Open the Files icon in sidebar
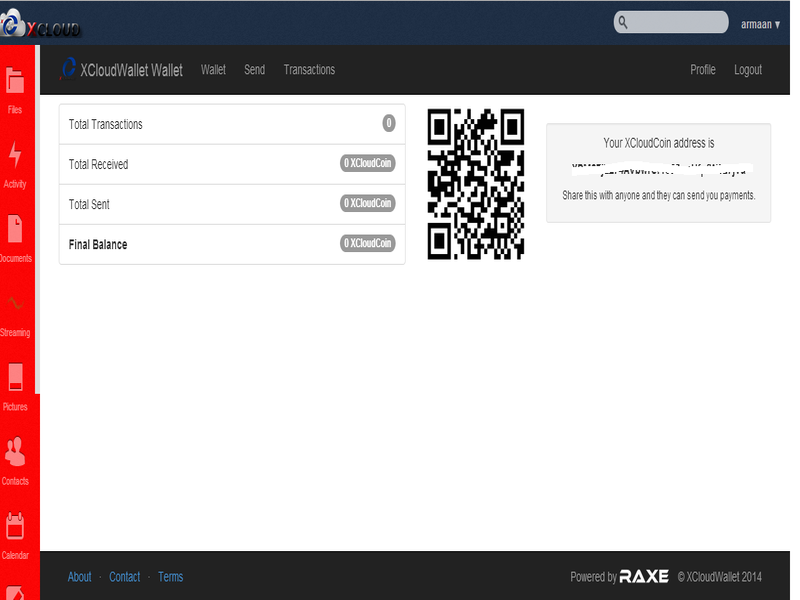The height and width of the screenshot is (600, 800). coord(15,85)
